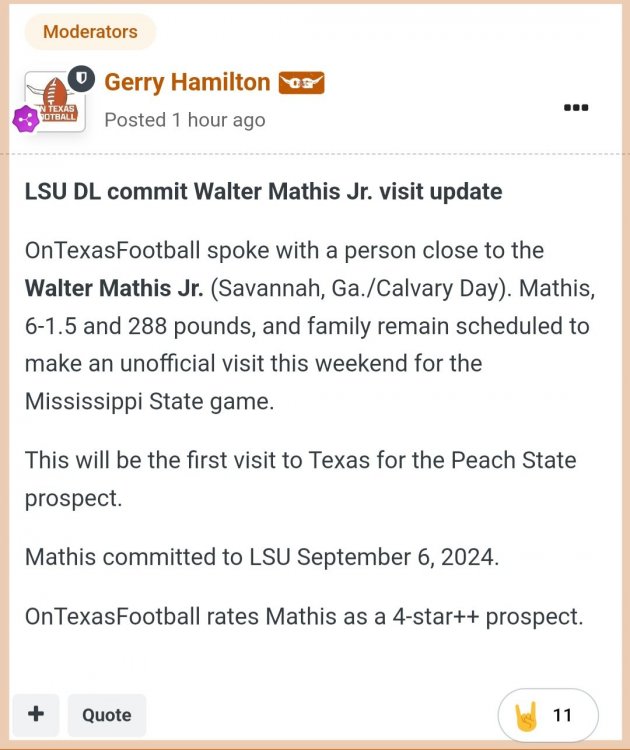
Task: Click the "6-1.5 and 288 pounds" text
Action: (130, 326)
